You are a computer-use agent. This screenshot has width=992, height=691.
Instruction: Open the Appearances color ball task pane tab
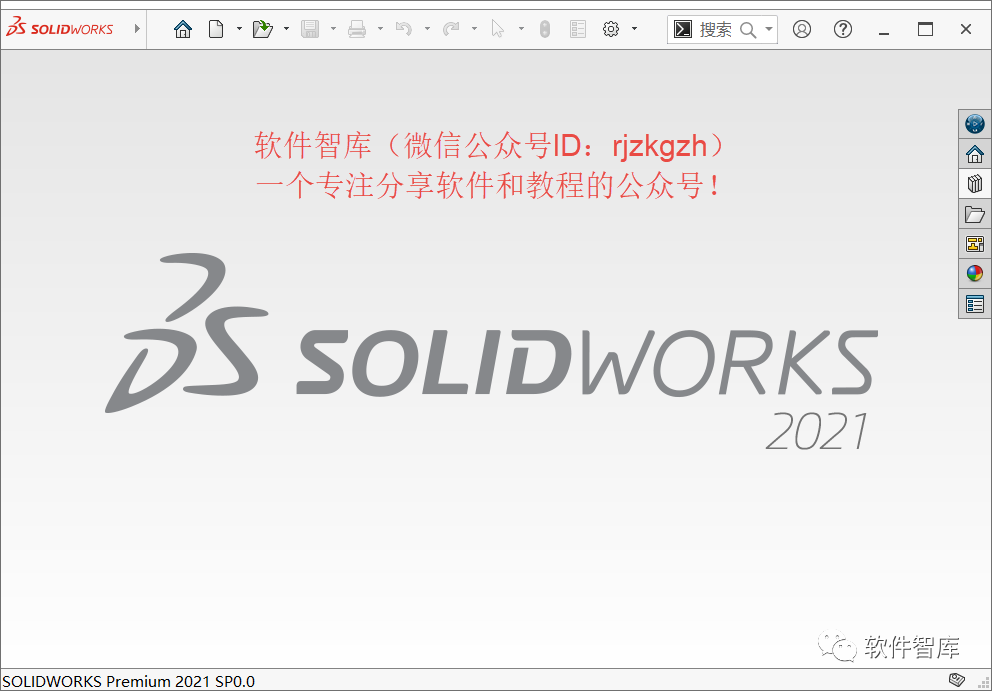(x=975, y=273)
